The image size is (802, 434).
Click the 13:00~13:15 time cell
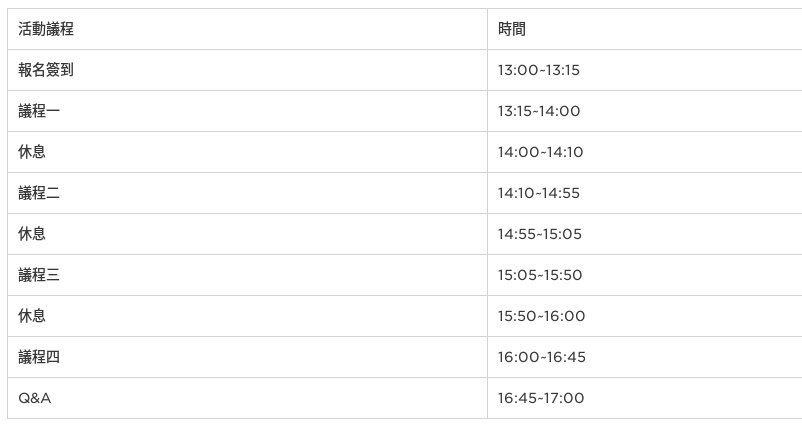645,70
